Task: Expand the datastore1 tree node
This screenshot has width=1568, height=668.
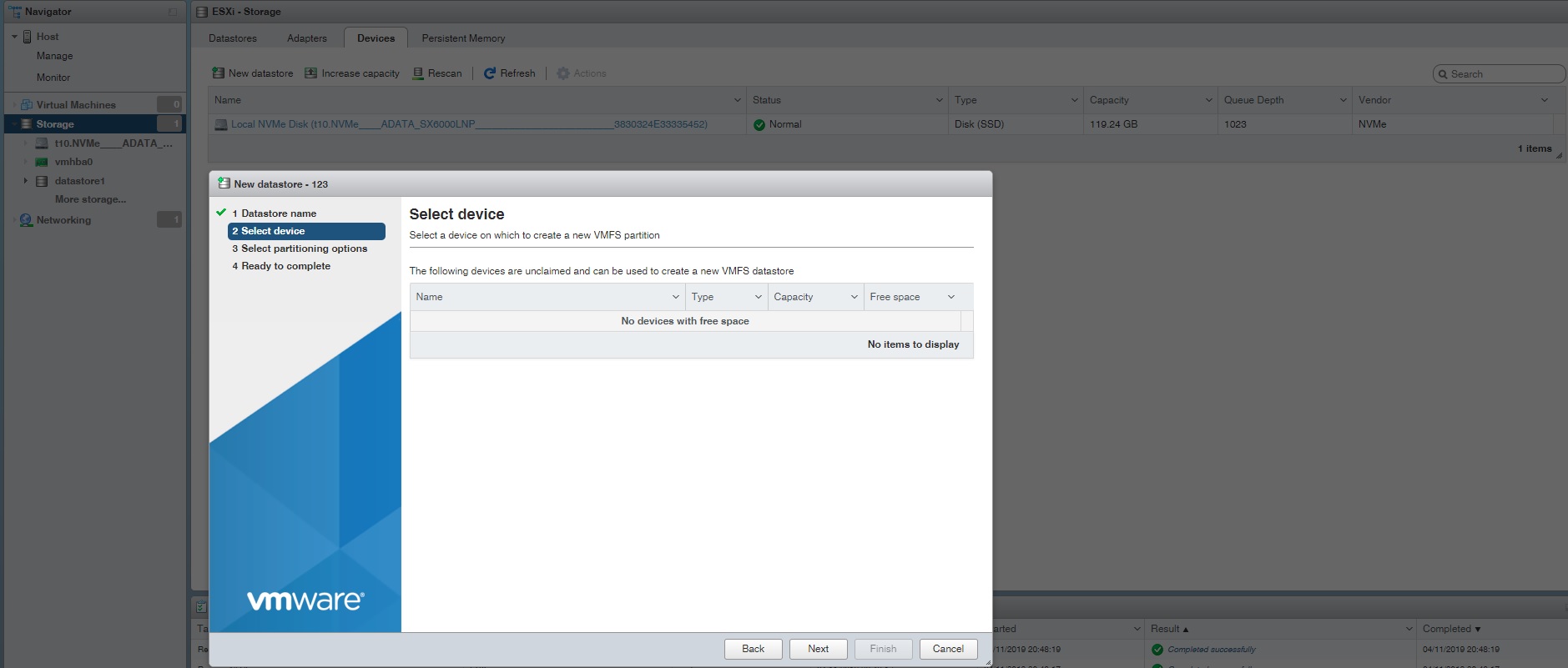Action: point(26,181)
